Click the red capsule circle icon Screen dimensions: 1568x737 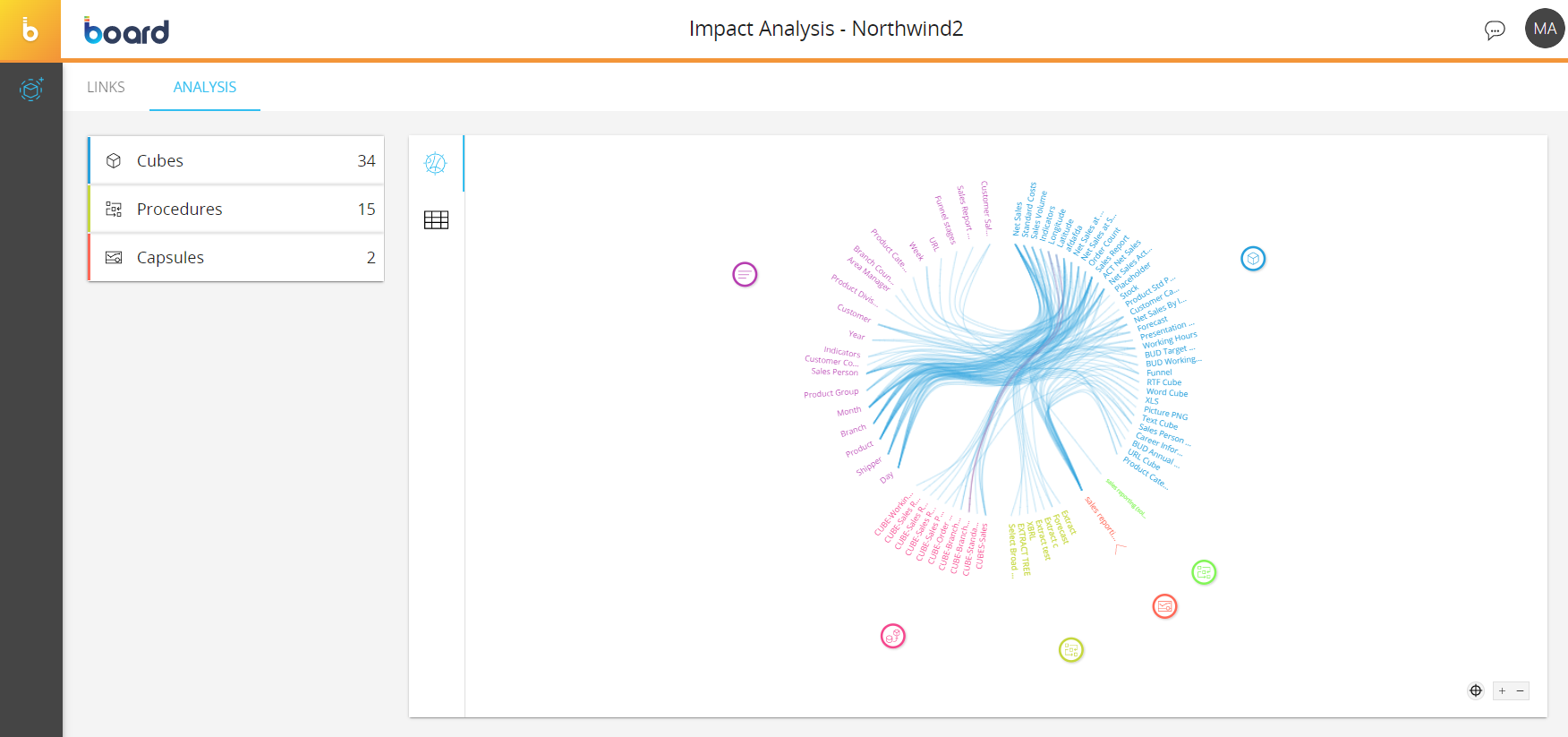click(1164, 606)
